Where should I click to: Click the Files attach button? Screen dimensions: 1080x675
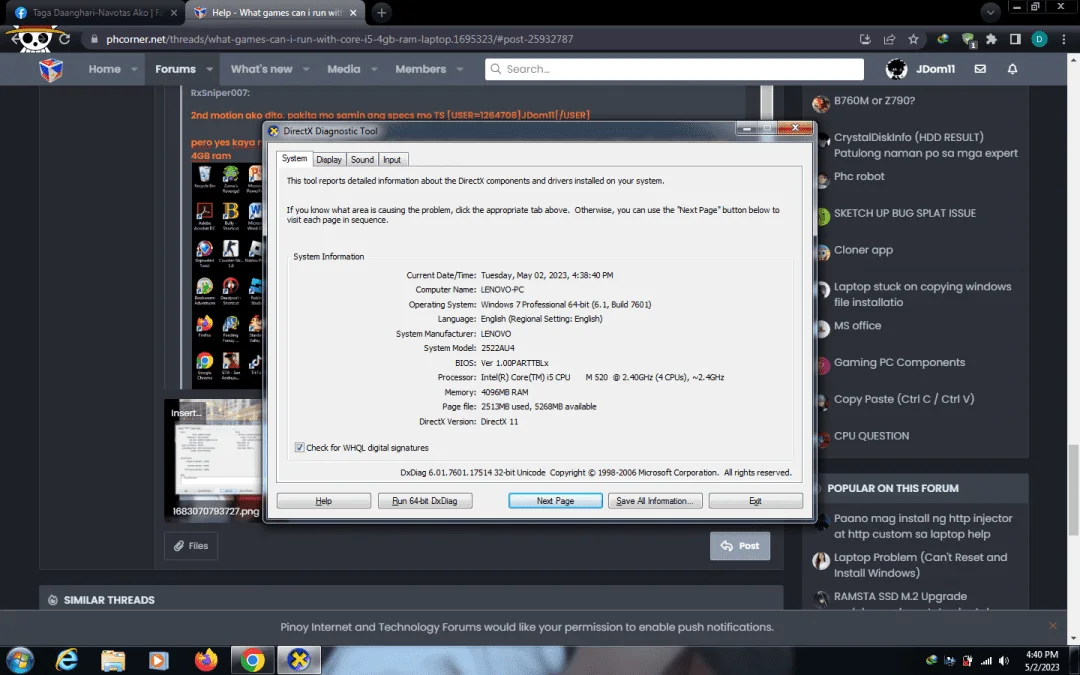point(191,546)
